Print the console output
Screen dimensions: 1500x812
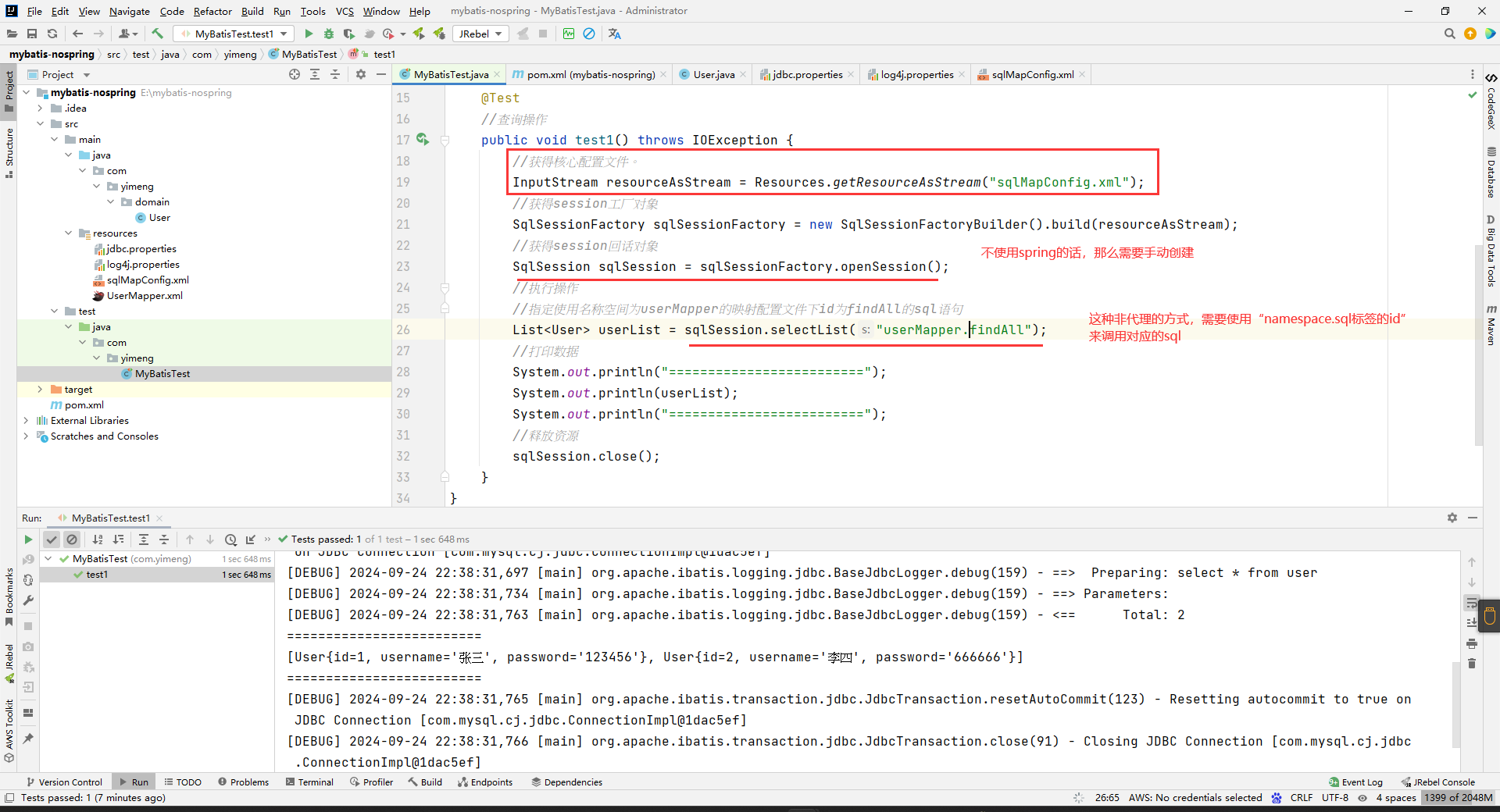pos(1472,643)
